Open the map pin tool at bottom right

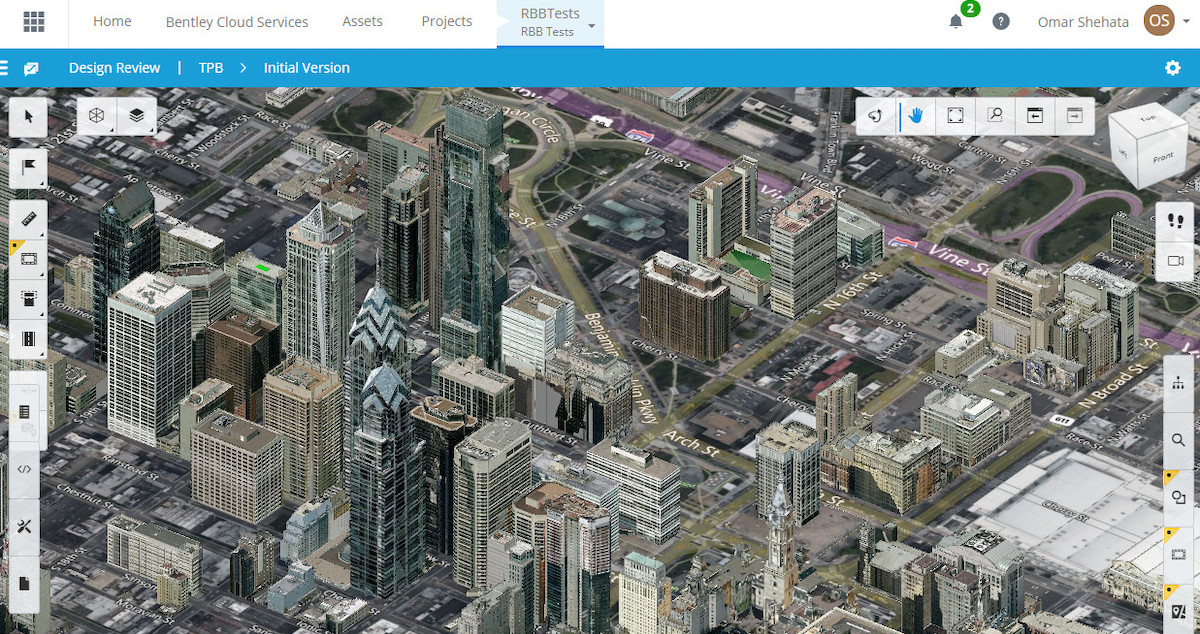point(1178,609)
